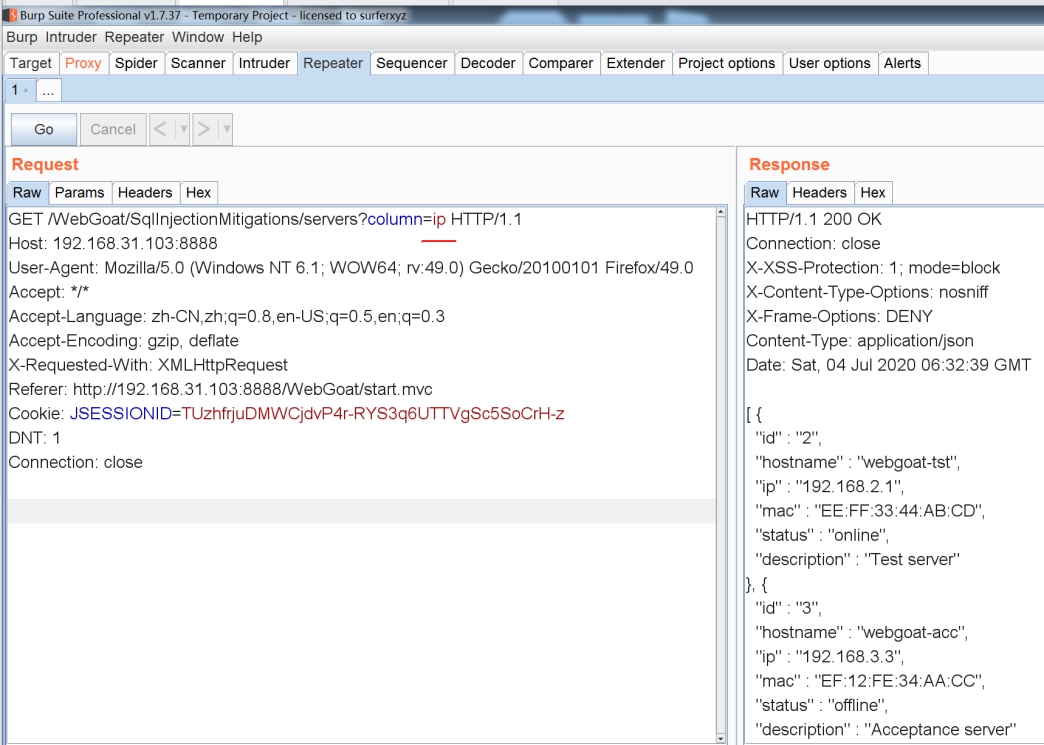The width and height of the screenshot is (1044, 745).
Task: Open the Repeater menu in menu bar
Action: coord(134,37)
